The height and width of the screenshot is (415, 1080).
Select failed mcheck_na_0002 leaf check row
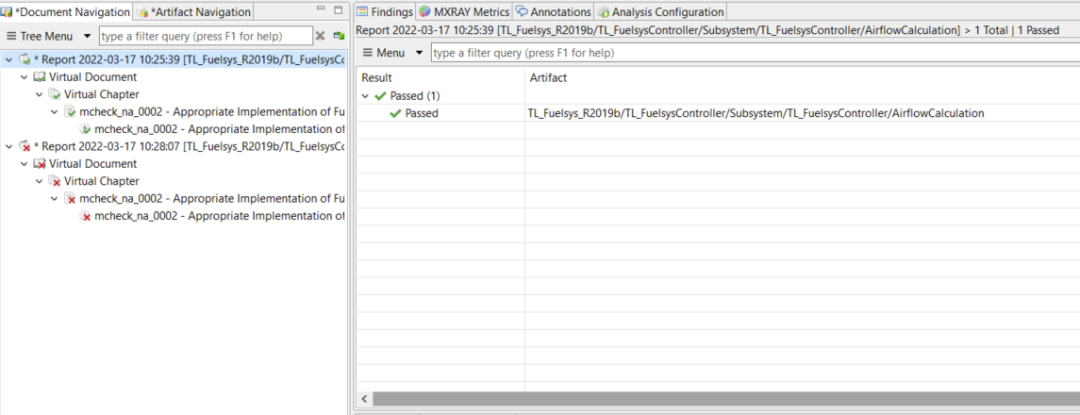pyautogui.click(x=220, y=215)
